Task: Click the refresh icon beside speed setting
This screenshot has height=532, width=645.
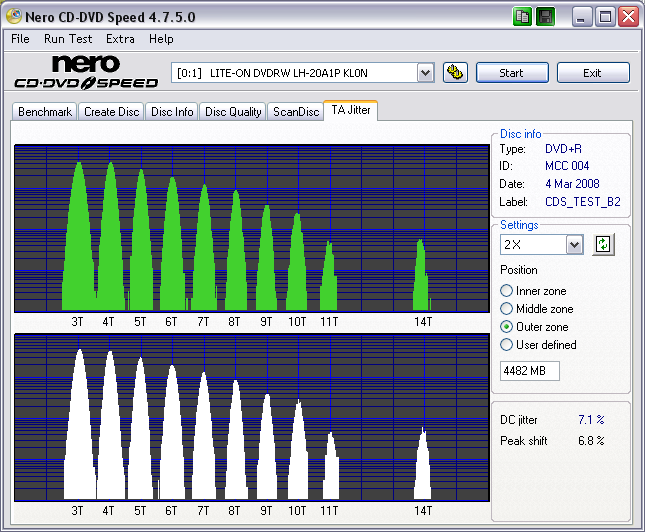Action: pyautogui.click(x=603, y=244)
